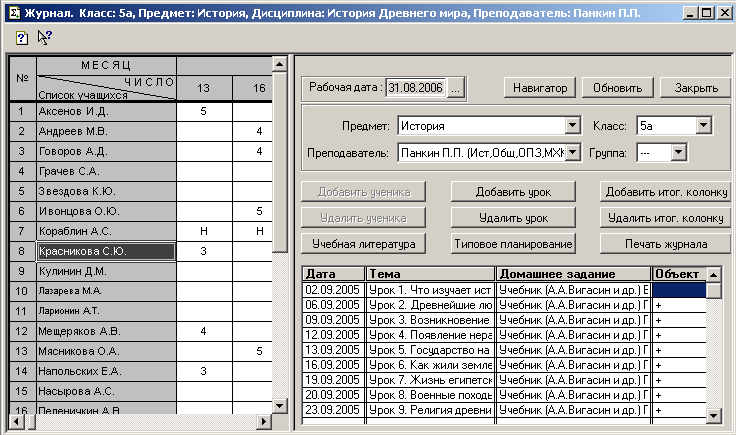This screenshot has width=736, height=435.
Task: Click topic Урок 9. Религия древни
Action: [x=430, y=410]
